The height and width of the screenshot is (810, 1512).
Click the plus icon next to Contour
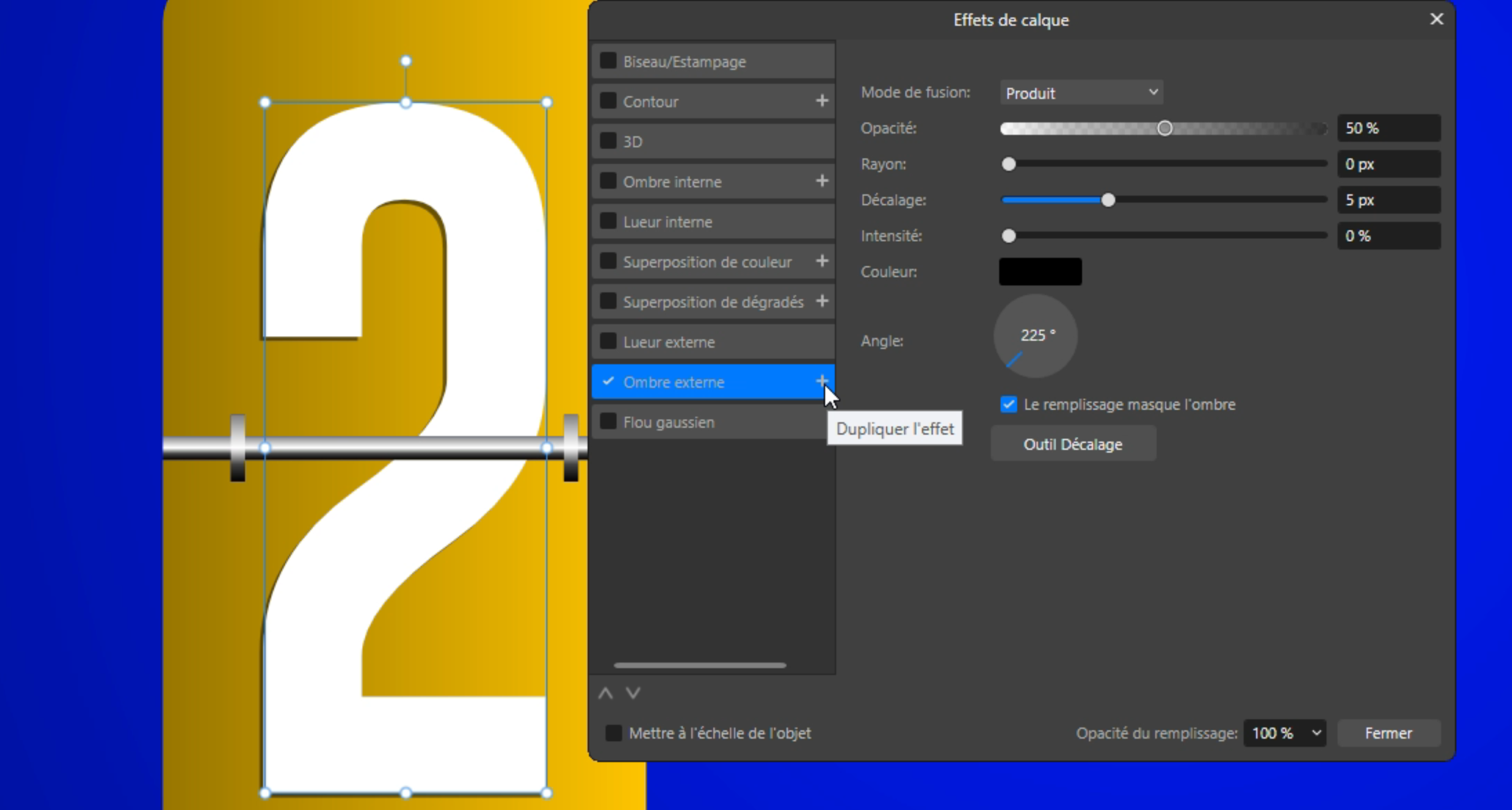coord(821,101)
